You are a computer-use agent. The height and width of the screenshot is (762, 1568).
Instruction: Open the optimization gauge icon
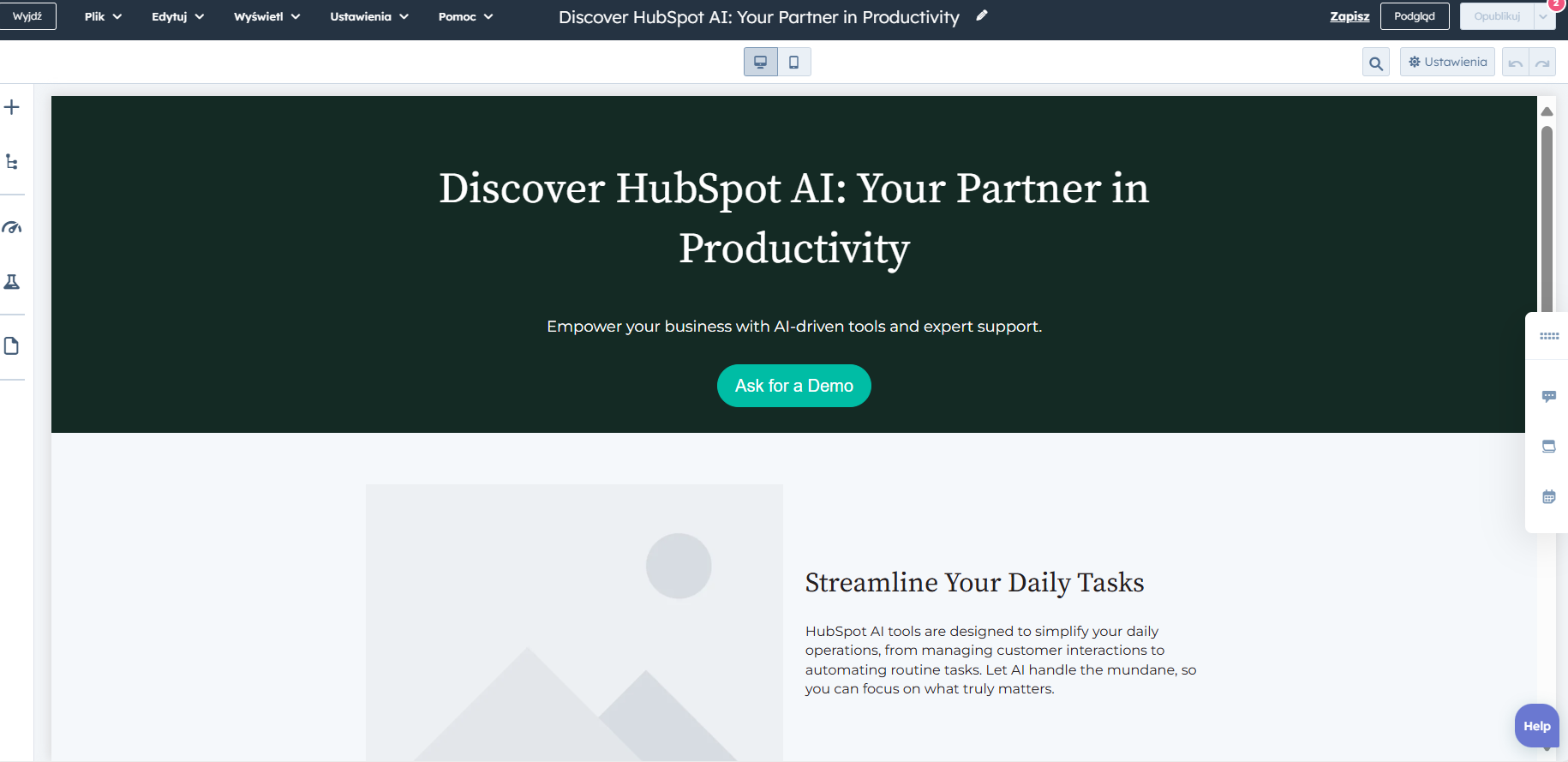(x=12, y=227)
